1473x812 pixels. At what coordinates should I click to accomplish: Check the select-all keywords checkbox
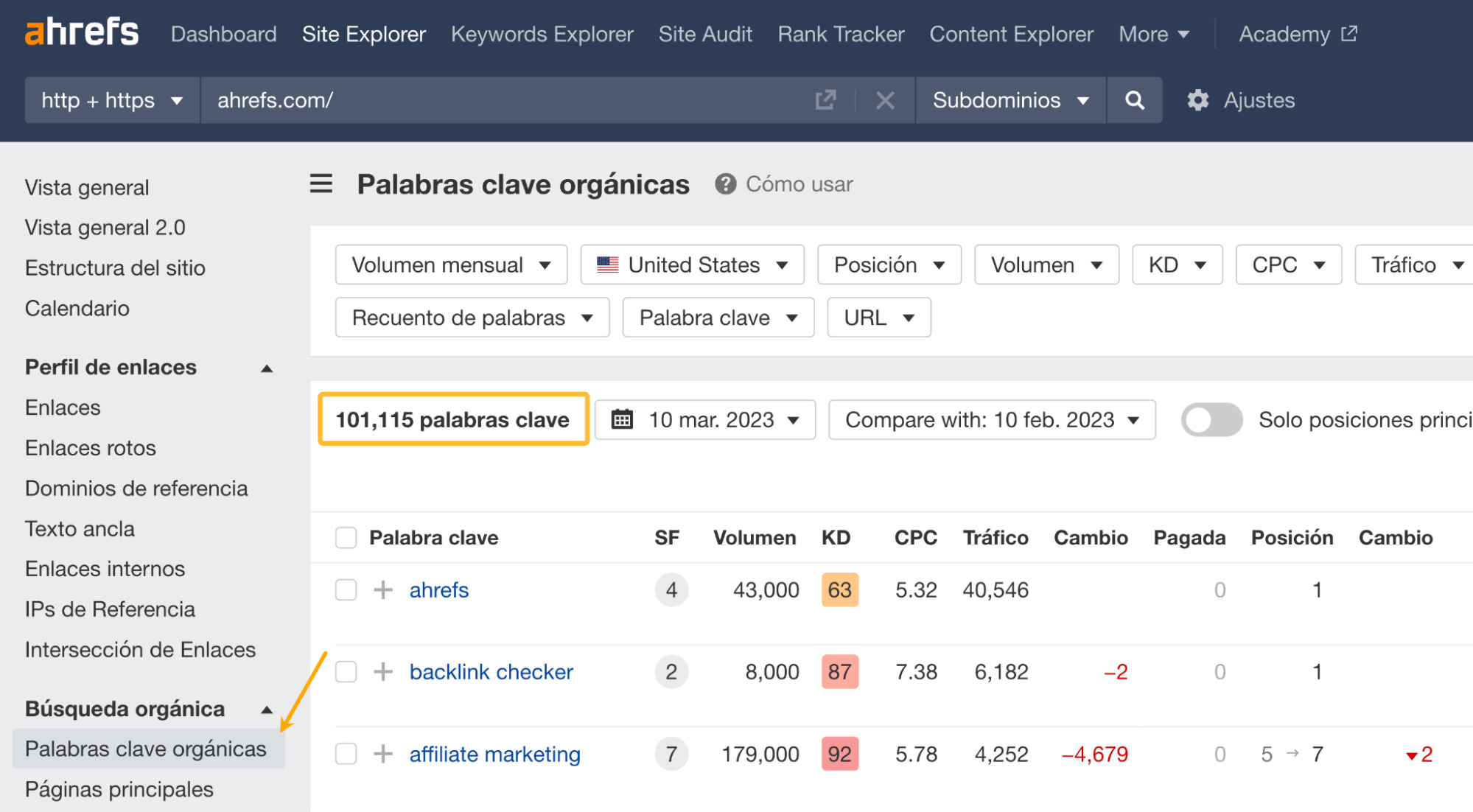[x=346, y=537]
